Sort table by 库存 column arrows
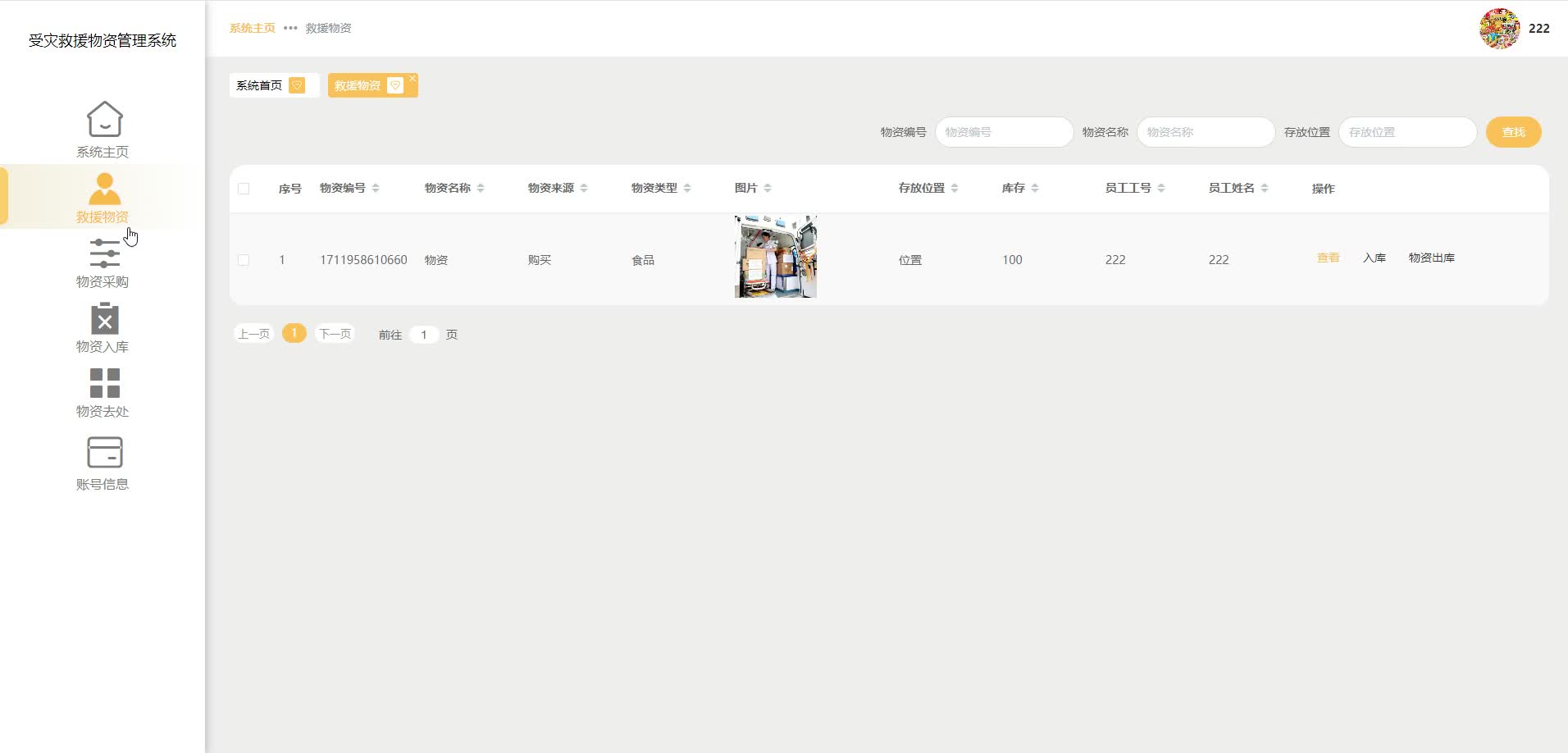Image resolution: width=1568 pixels, height=753 pixels. point(1035,188)
